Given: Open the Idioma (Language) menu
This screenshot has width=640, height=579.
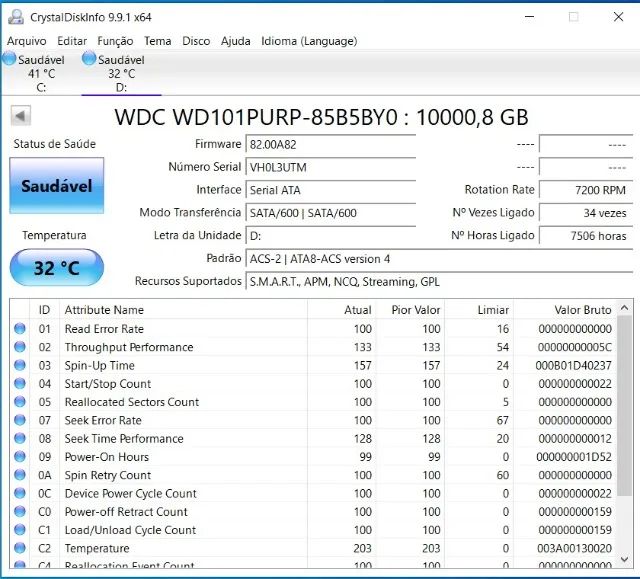Looking at the screenshot, I should (x=309, y=41).
